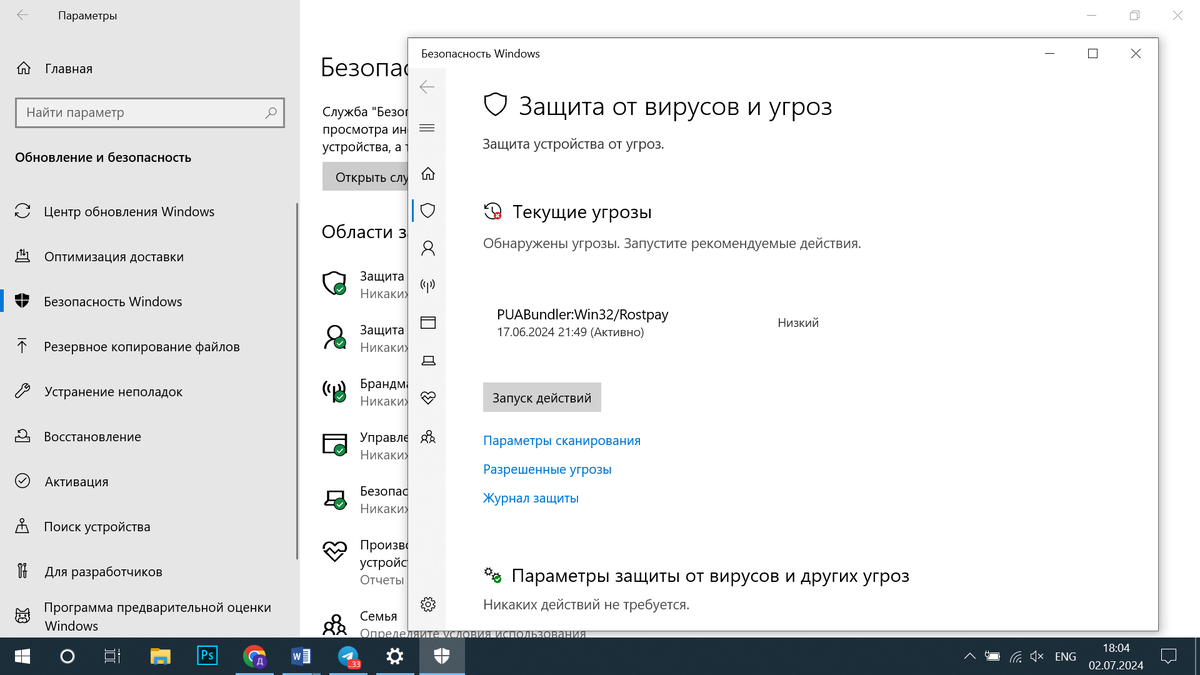This screenshot has height=675, width=1200.
Task: Click Параметры защиты от вирусов heading
Action: click(710, 576)
